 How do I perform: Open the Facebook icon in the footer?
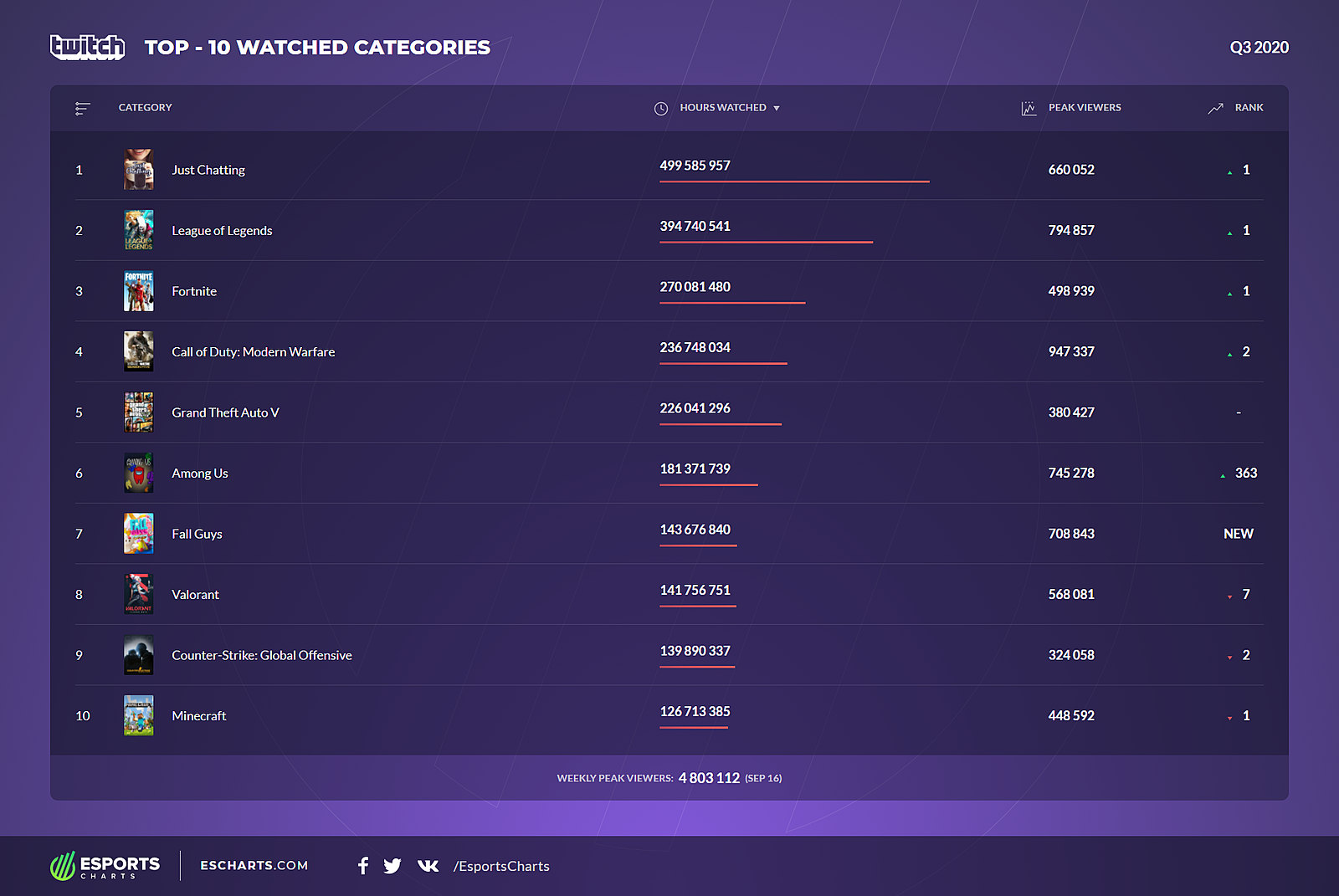pyautogui.click(x=362, y=866)
